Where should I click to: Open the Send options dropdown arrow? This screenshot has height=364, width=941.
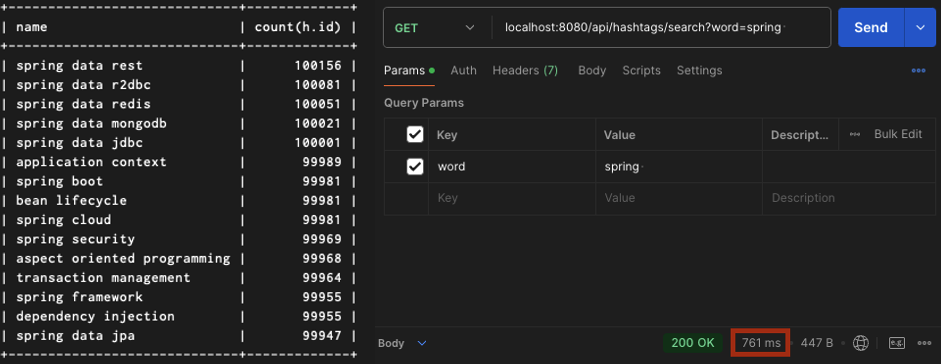click(920, 28)
